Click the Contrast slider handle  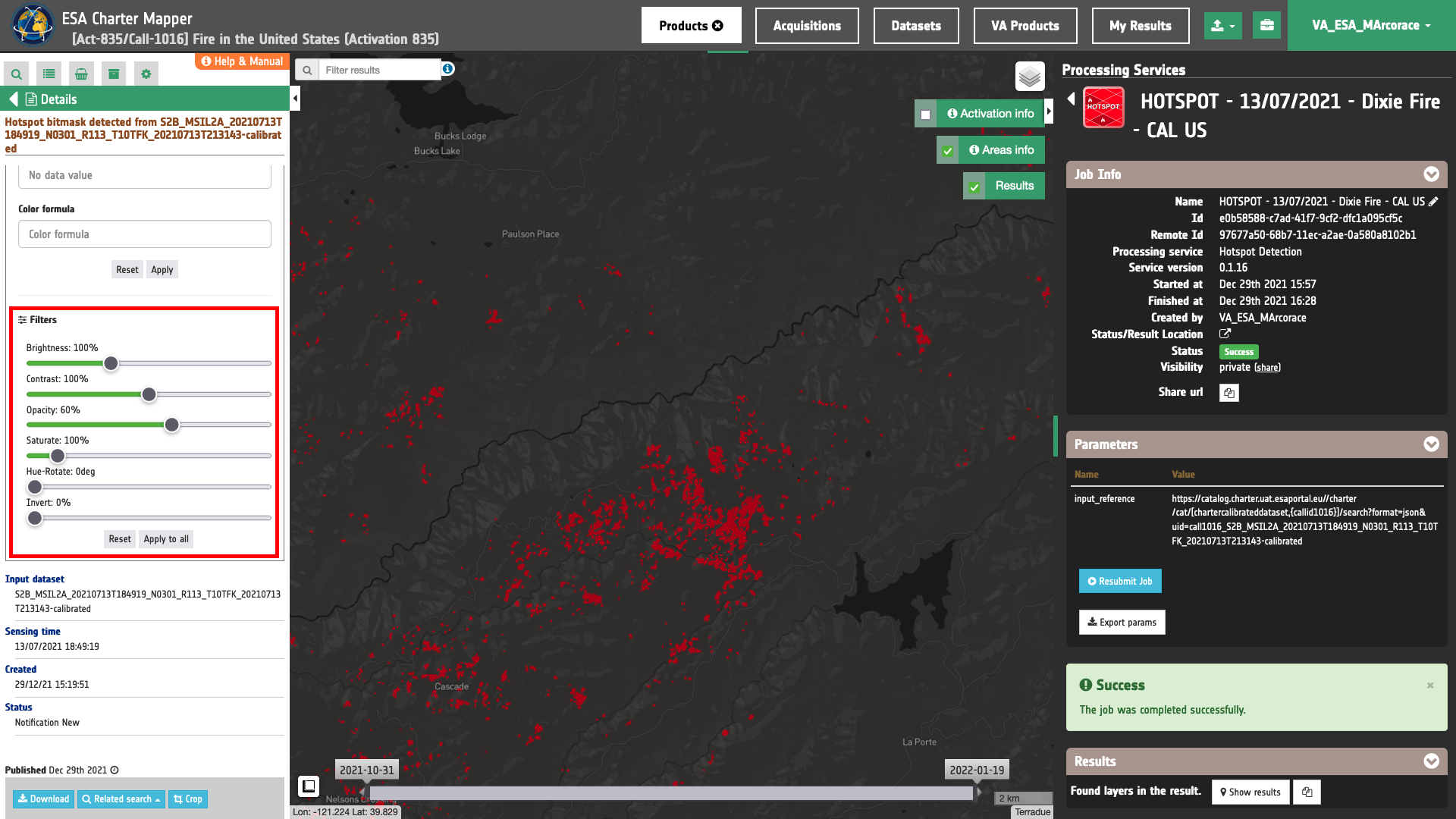pos(149,394)
